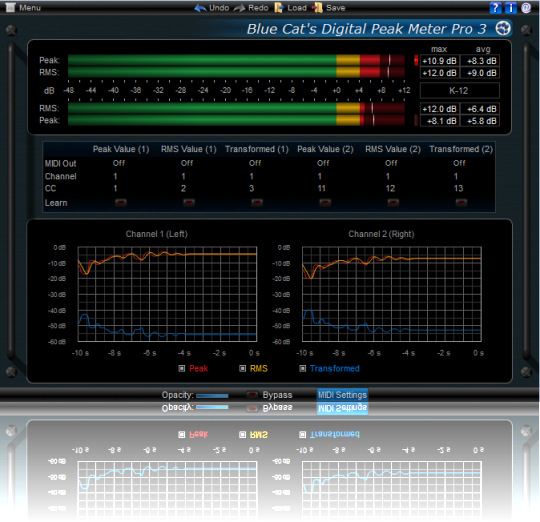
Task: Toggle the Peak curve checkbox
Action: point(181,368)
